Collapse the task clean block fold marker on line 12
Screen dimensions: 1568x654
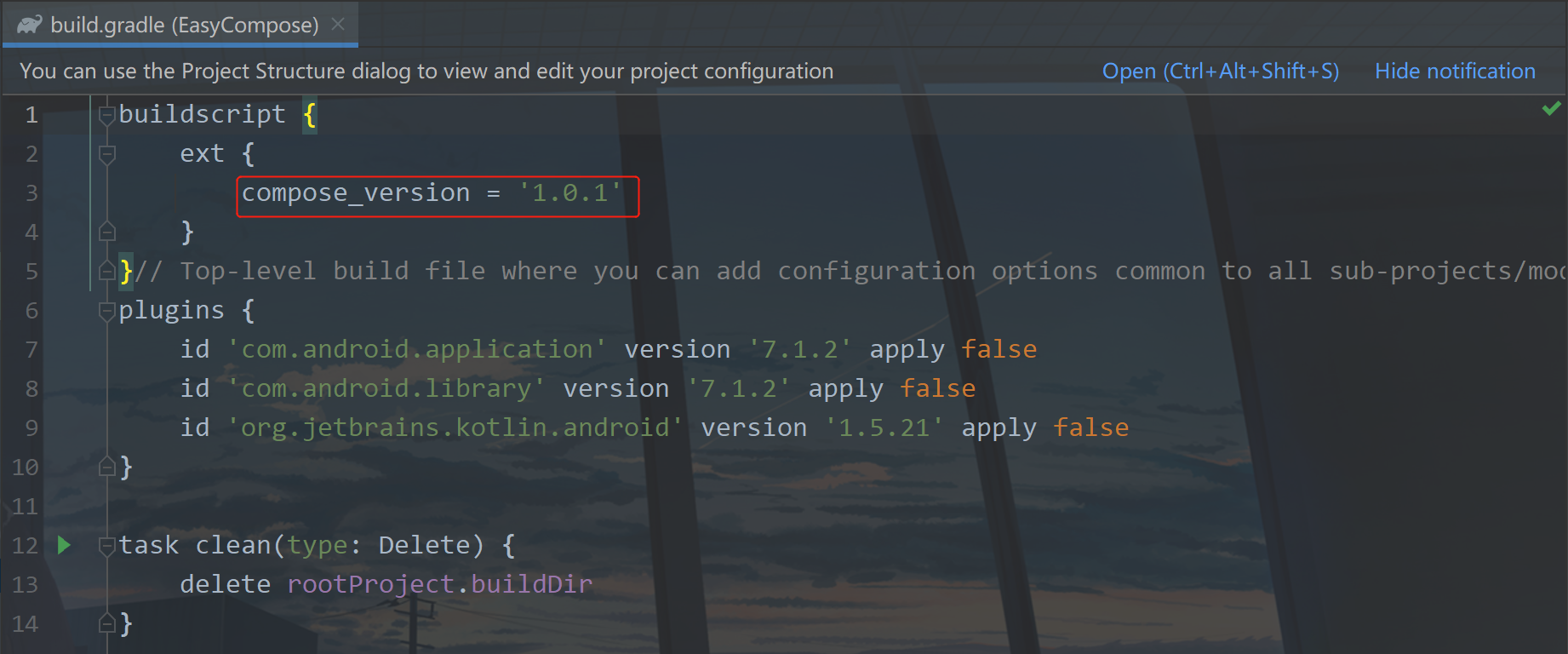(x=107, y=546)
